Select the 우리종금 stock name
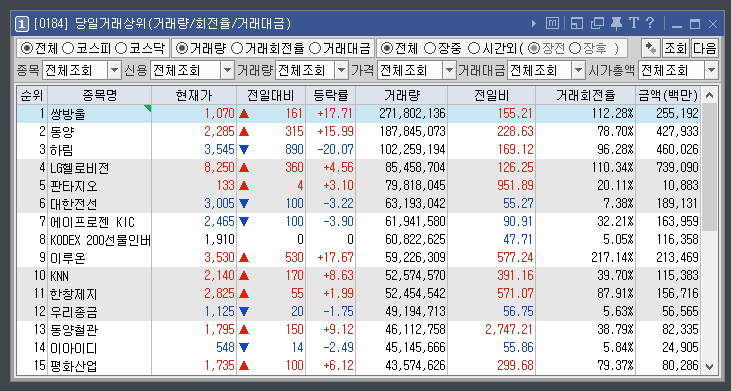The height and width of the screenshot is (391, 731). click(74, 312)
